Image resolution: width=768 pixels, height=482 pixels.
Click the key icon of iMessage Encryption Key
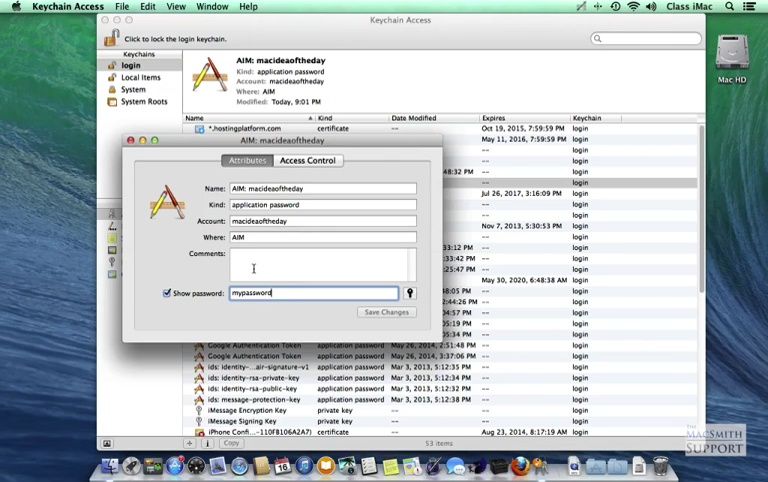click(199, 410)
